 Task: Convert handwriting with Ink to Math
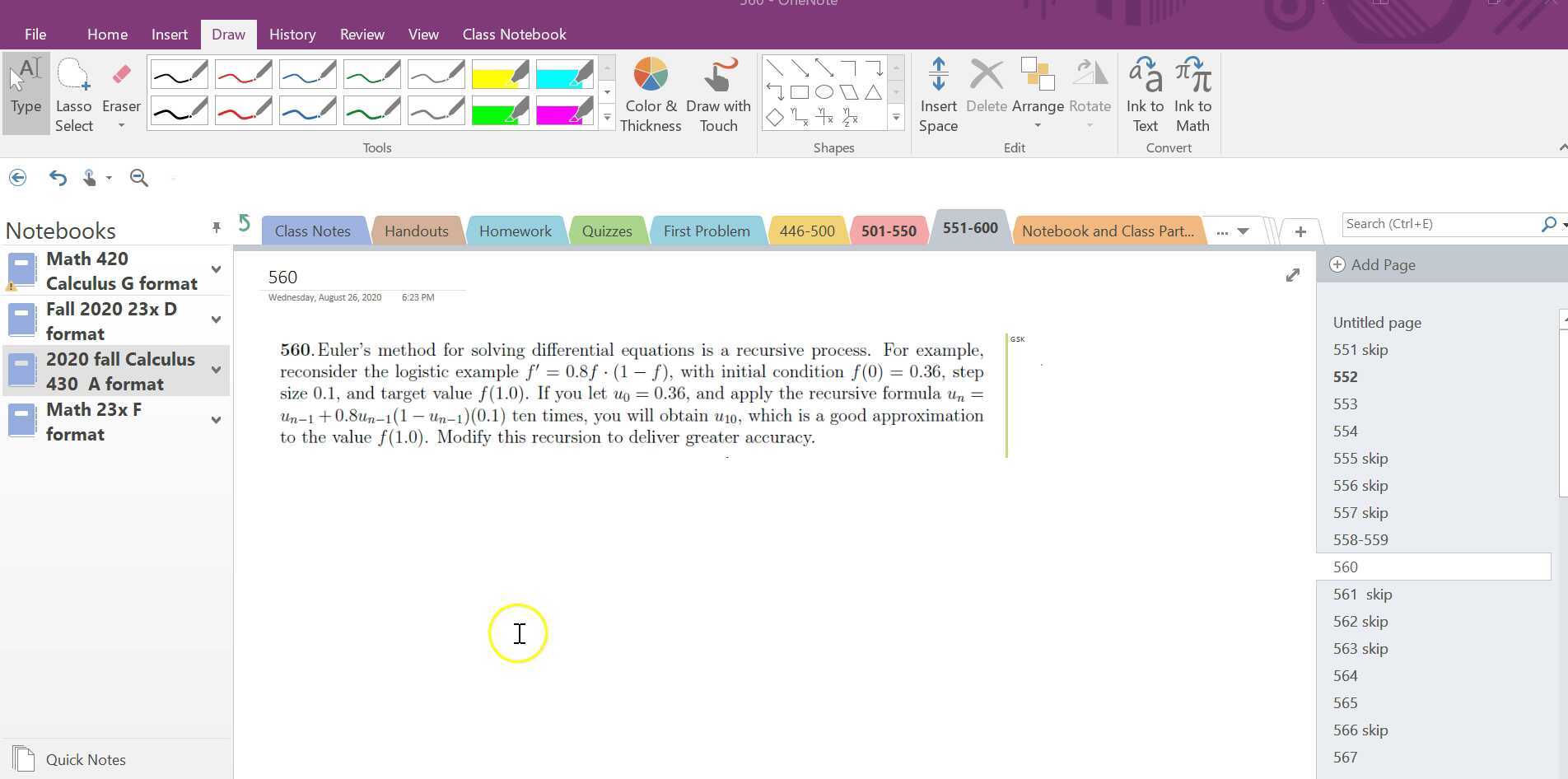pyautogui.click(x=1192, y=91)
